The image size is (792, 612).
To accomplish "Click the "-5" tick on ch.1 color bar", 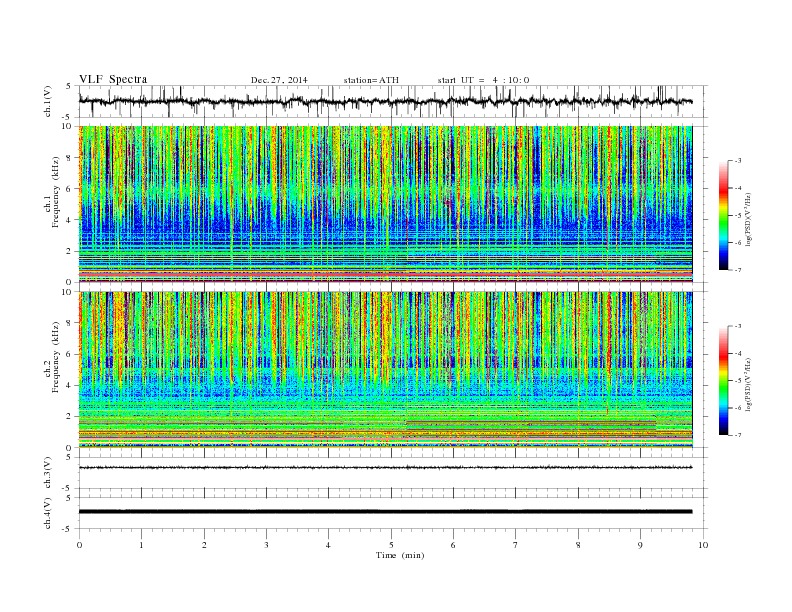I will (x=738, y=215).
